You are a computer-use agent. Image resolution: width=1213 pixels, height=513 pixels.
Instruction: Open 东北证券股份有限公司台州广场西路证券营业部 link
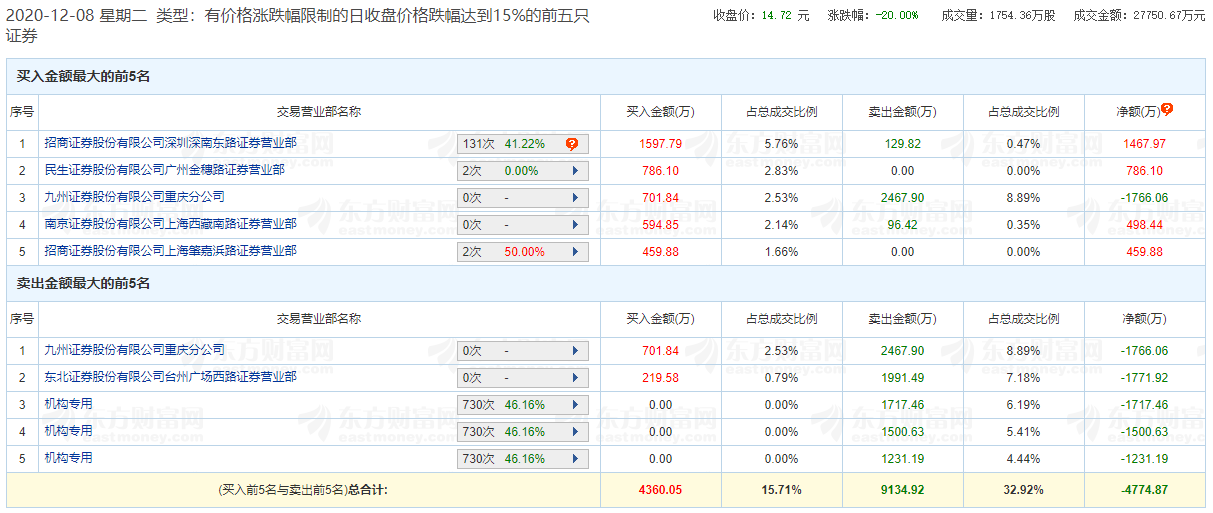tap(170, 377)
